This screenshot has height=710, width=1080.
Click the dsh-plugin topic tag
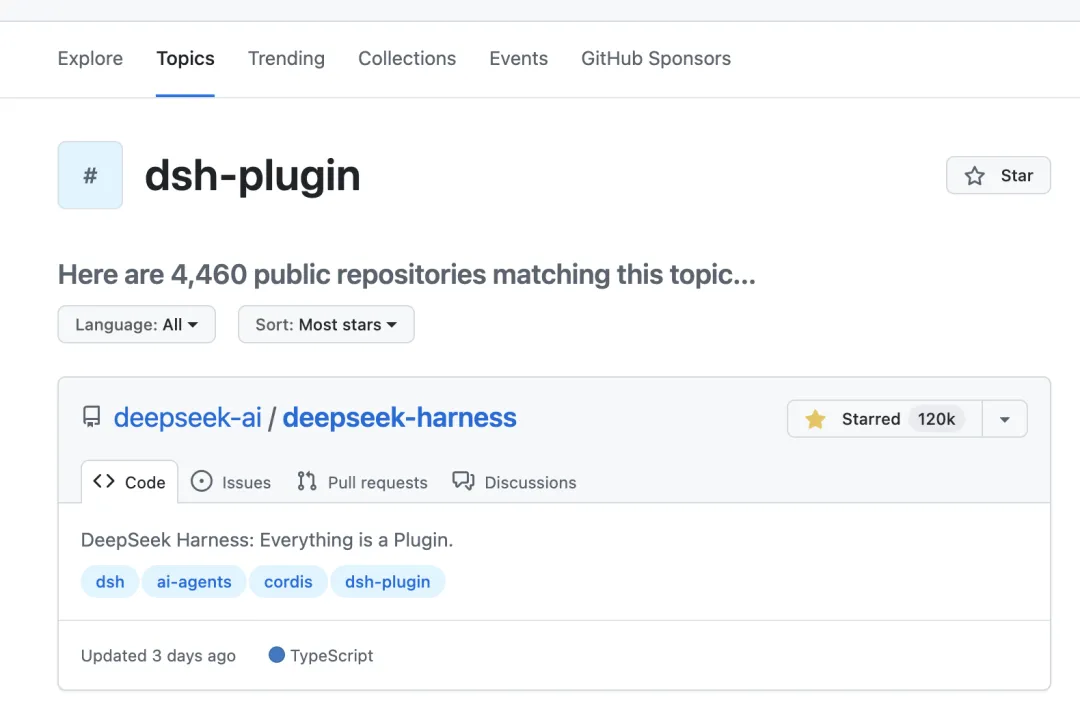click(388, 582)
